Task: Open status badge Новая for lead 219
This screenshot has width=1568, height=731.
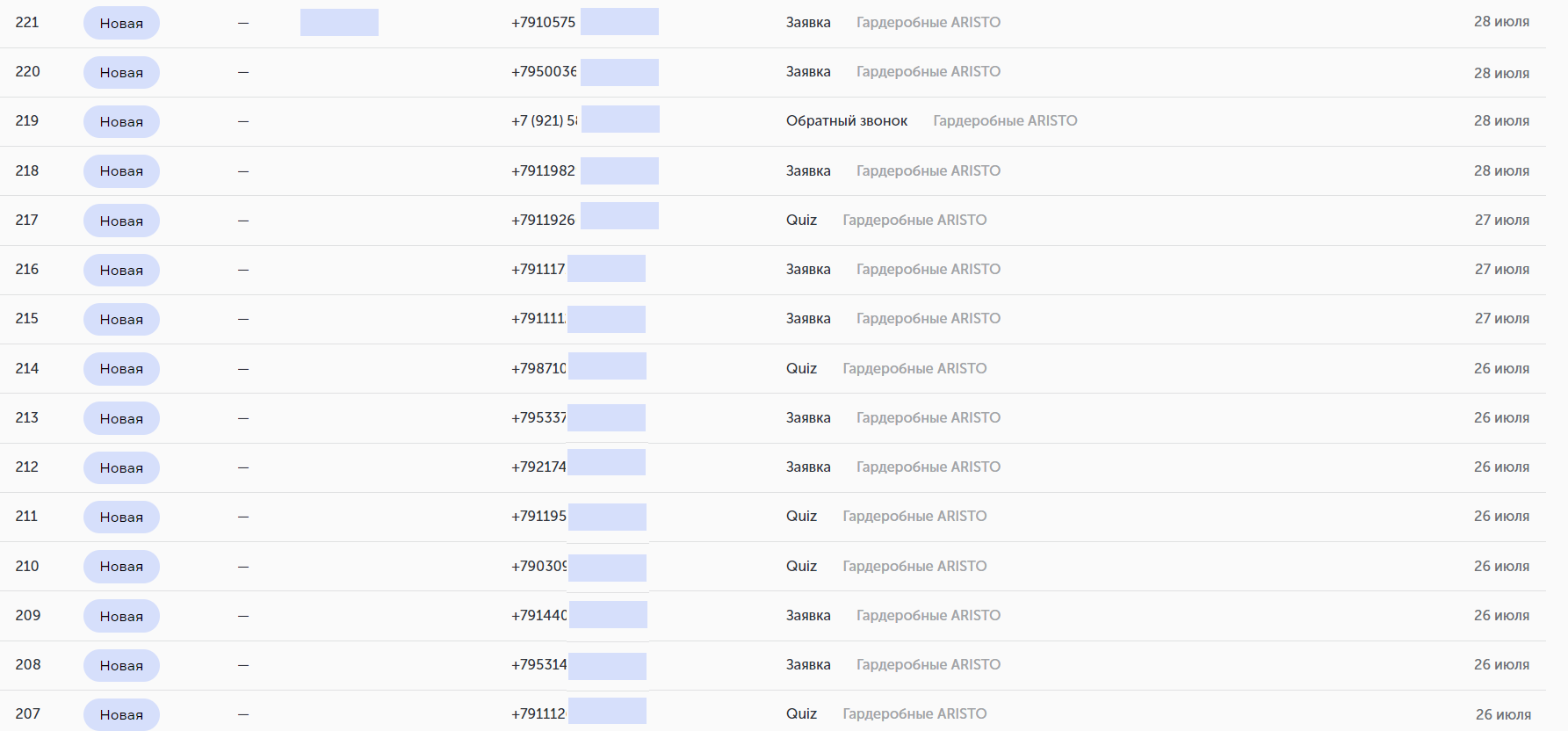Action: pos(121,121)
